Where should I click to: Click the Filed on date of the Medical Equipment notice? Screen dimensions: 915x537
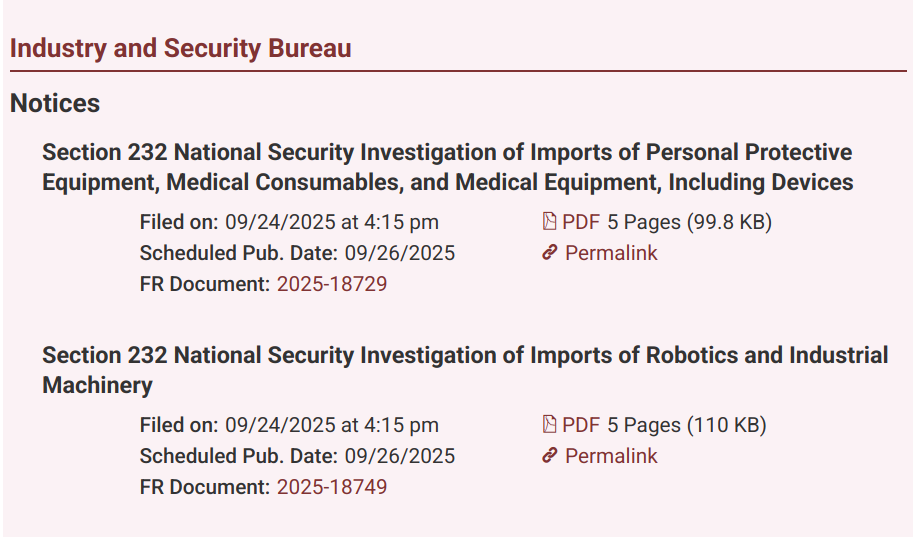click(331, 222)
